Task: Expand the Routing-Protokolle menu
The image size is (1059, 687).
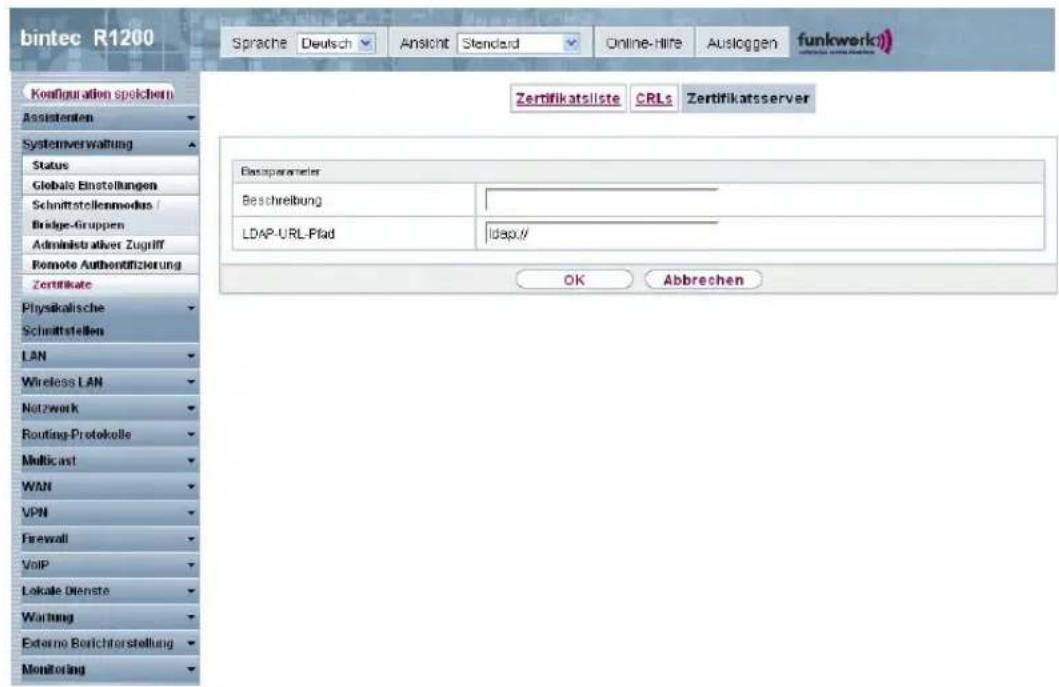Action: coord(109,434)
